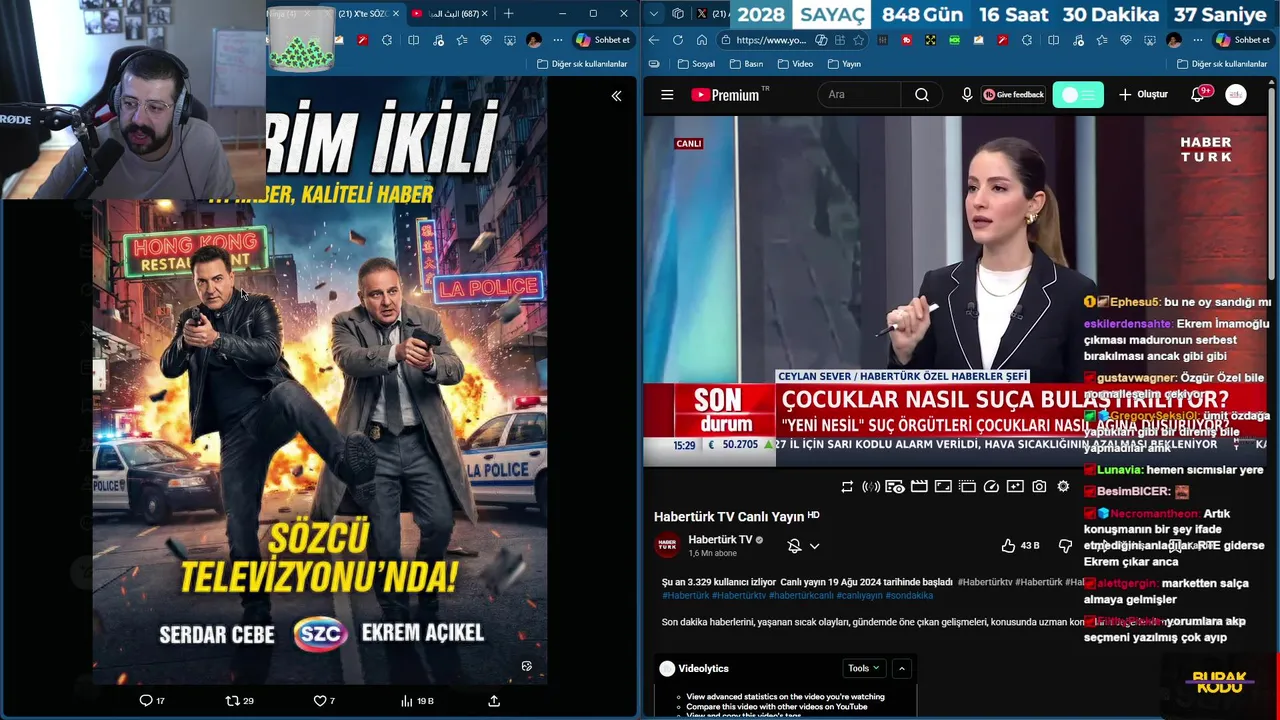Click the video filters sparkle icon
The image size is (1280, 720).
1015,487
